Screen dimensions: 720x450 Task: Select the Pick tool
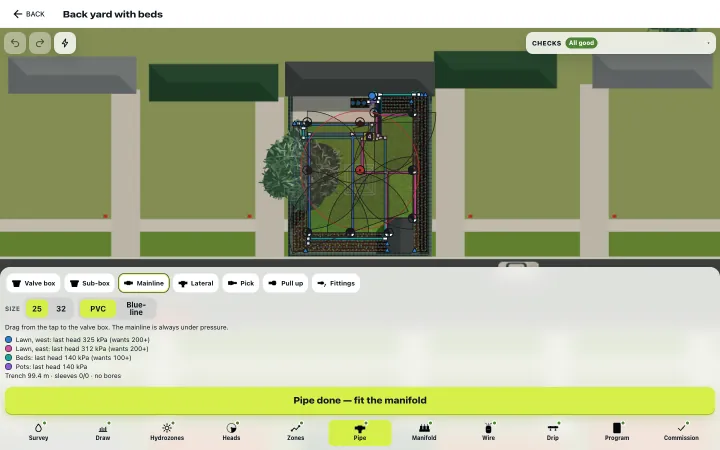pyautogui.click(x=241, y=283)
